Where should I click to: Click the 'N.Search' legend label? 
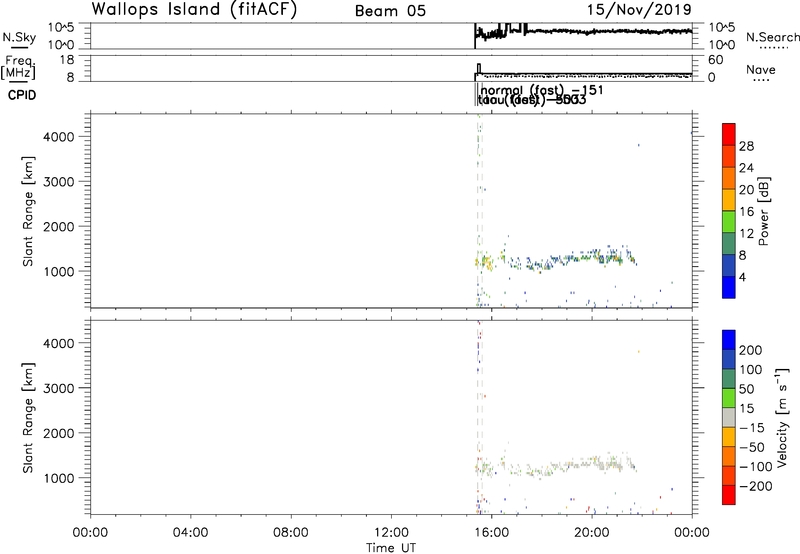click(772, 37)
